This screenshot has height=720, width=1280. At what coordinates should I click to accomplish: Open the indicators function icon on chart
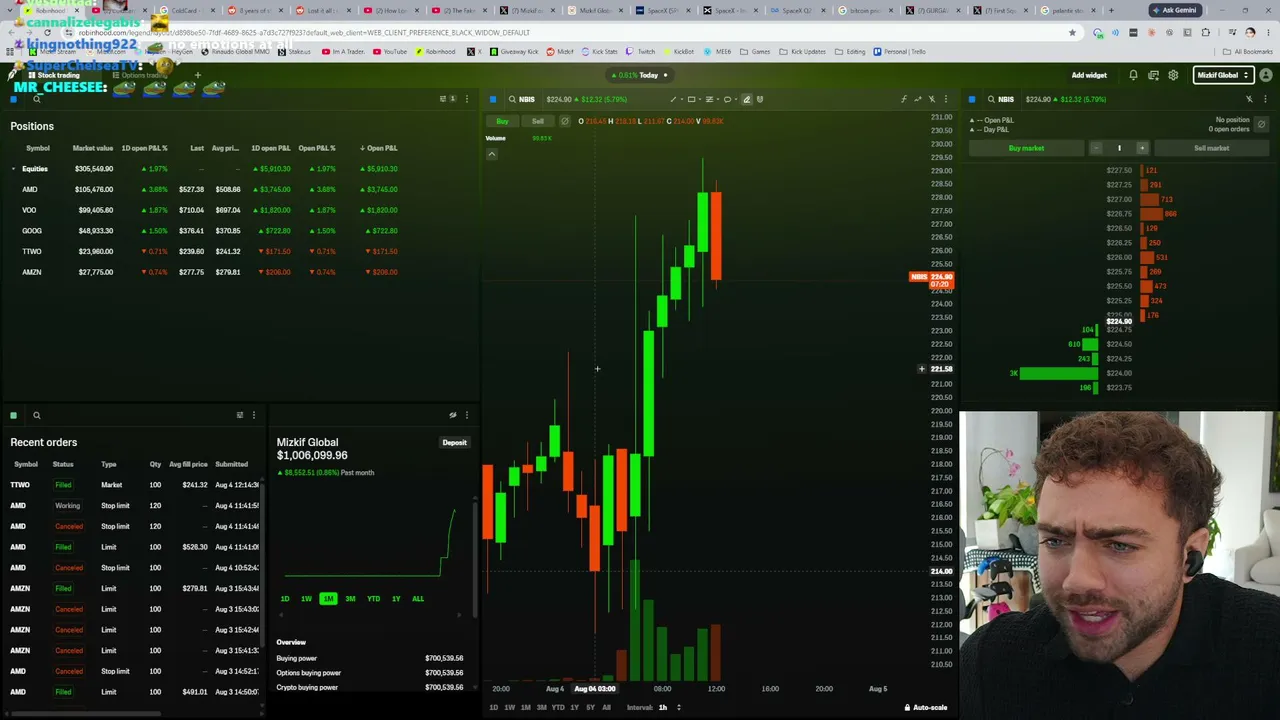(x=903, y=99)
